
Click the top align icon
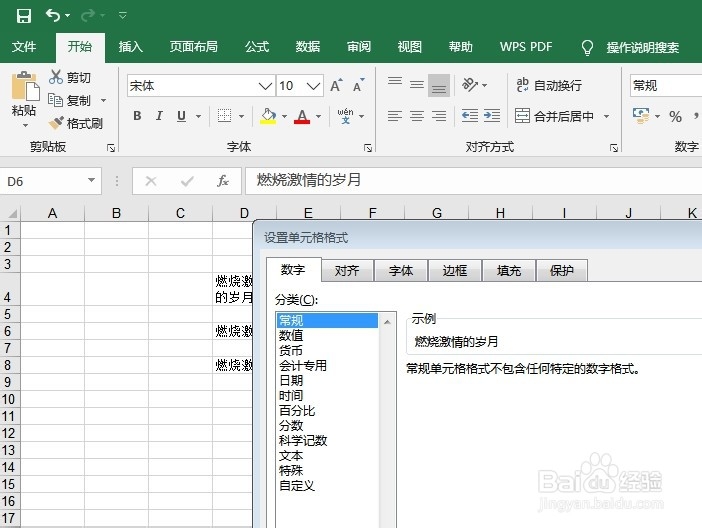[x=395, y=82]
